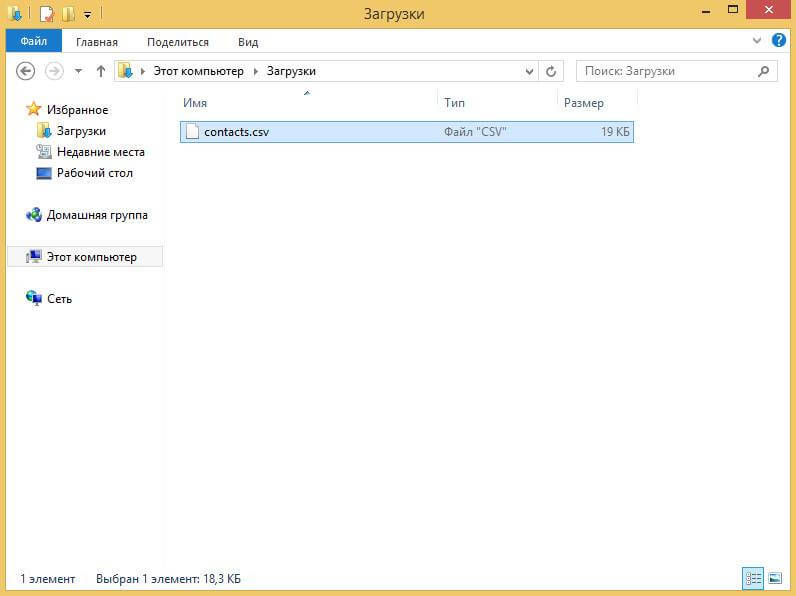Expand the chevron before Загрузки in path
The image size is (796, 596).
[x=256, y=71]
